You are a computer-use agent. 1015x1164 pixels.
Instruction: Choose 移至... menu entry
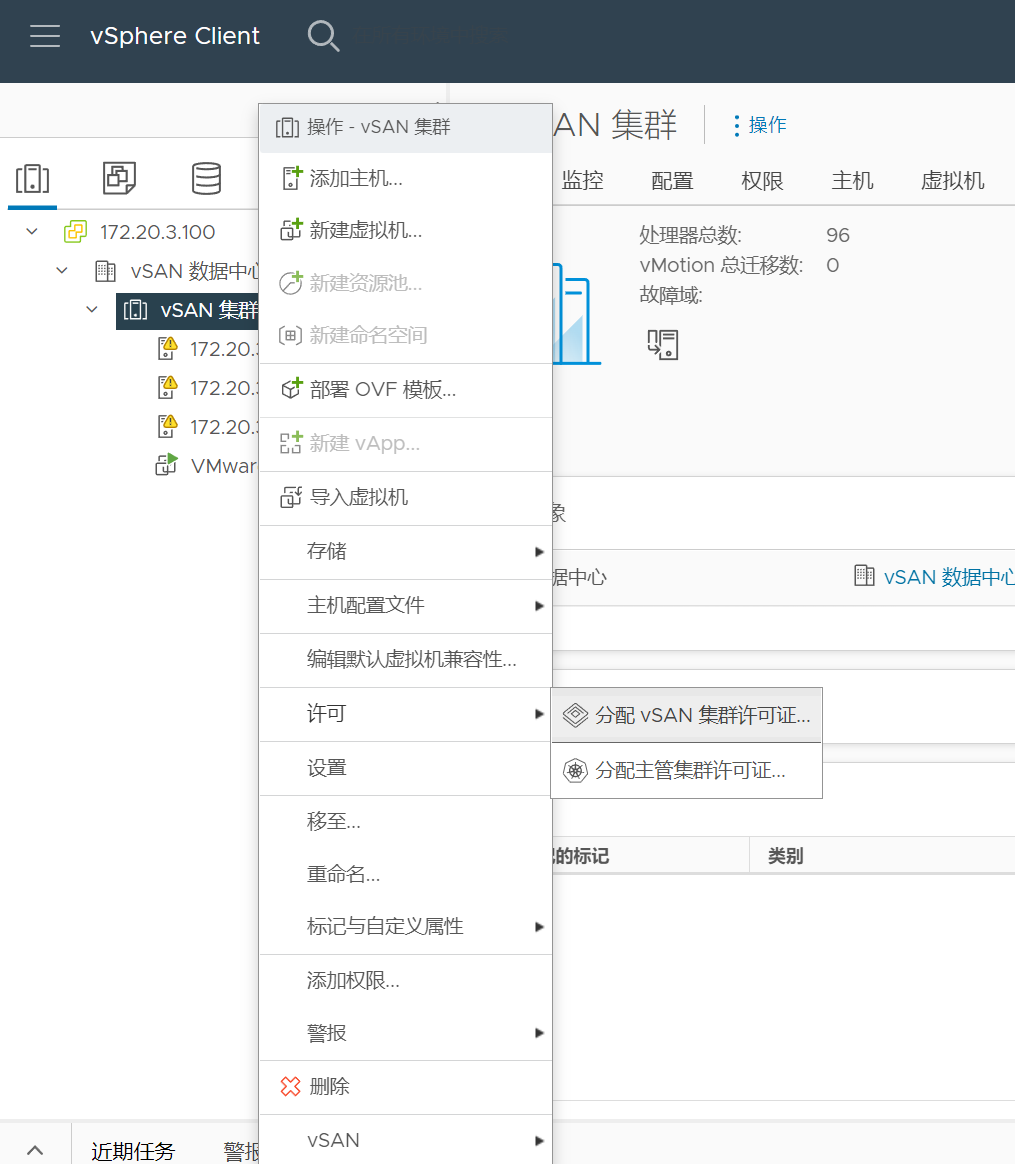[x=405, y=821]
